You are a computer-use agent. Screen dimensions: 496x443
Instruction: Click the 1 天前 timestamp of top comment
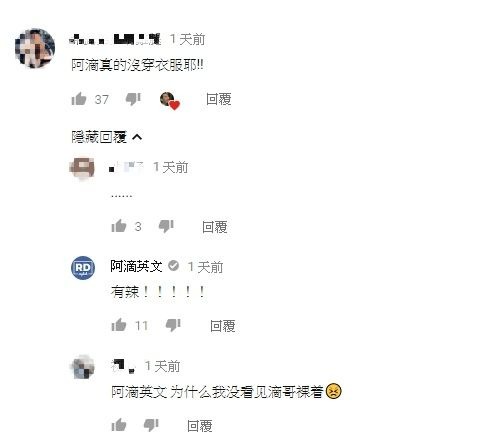(187, 40)
